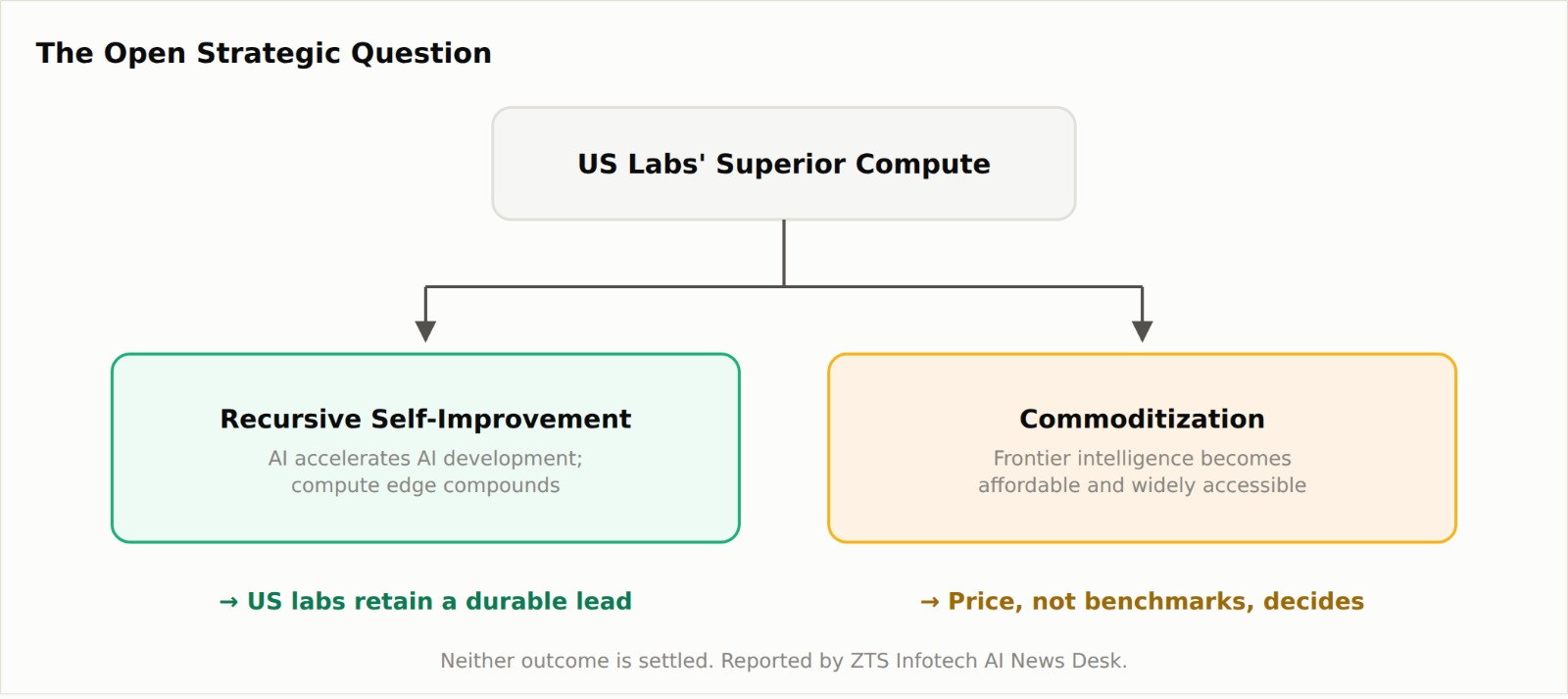Click the footer 'Neither outcome is settled' note
The image size is (1568, 699).
click(577, 661)
